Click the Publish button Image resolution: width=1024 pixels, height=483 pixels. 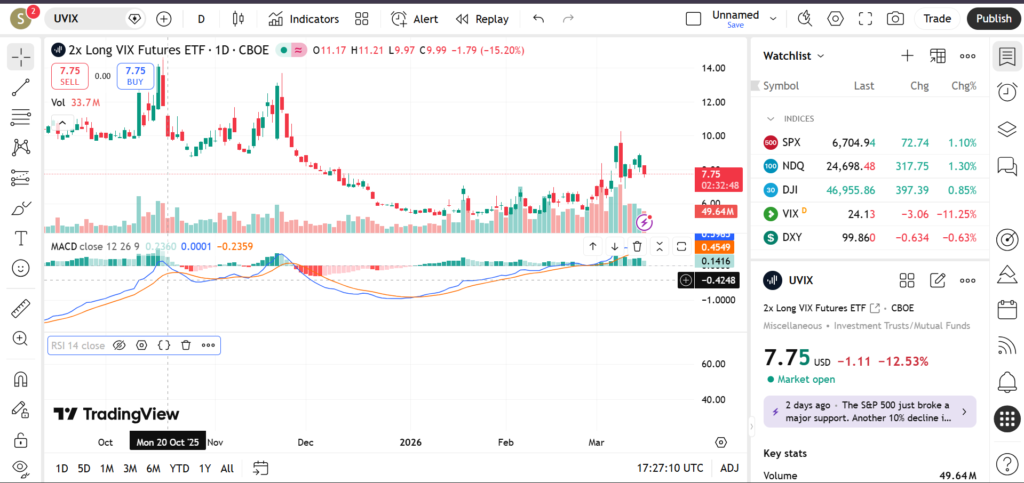(x=993, y=19)
